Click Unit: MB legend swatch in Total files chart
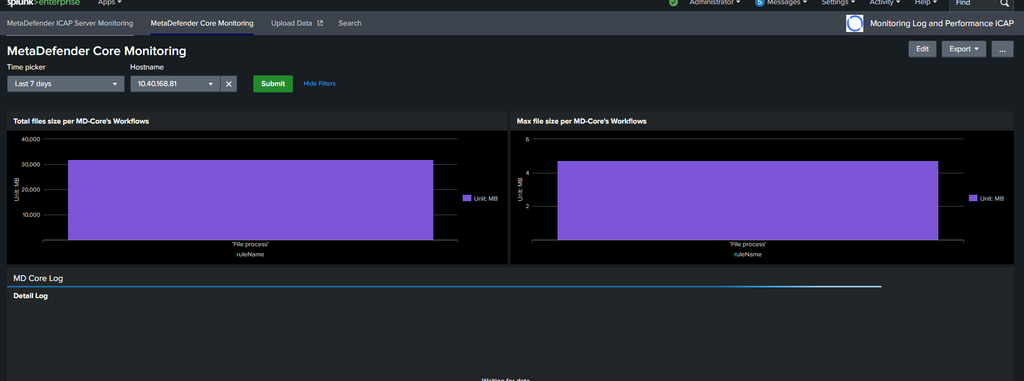The width and height of the screenshot is (1024, 381). click(x=466, y=198)
